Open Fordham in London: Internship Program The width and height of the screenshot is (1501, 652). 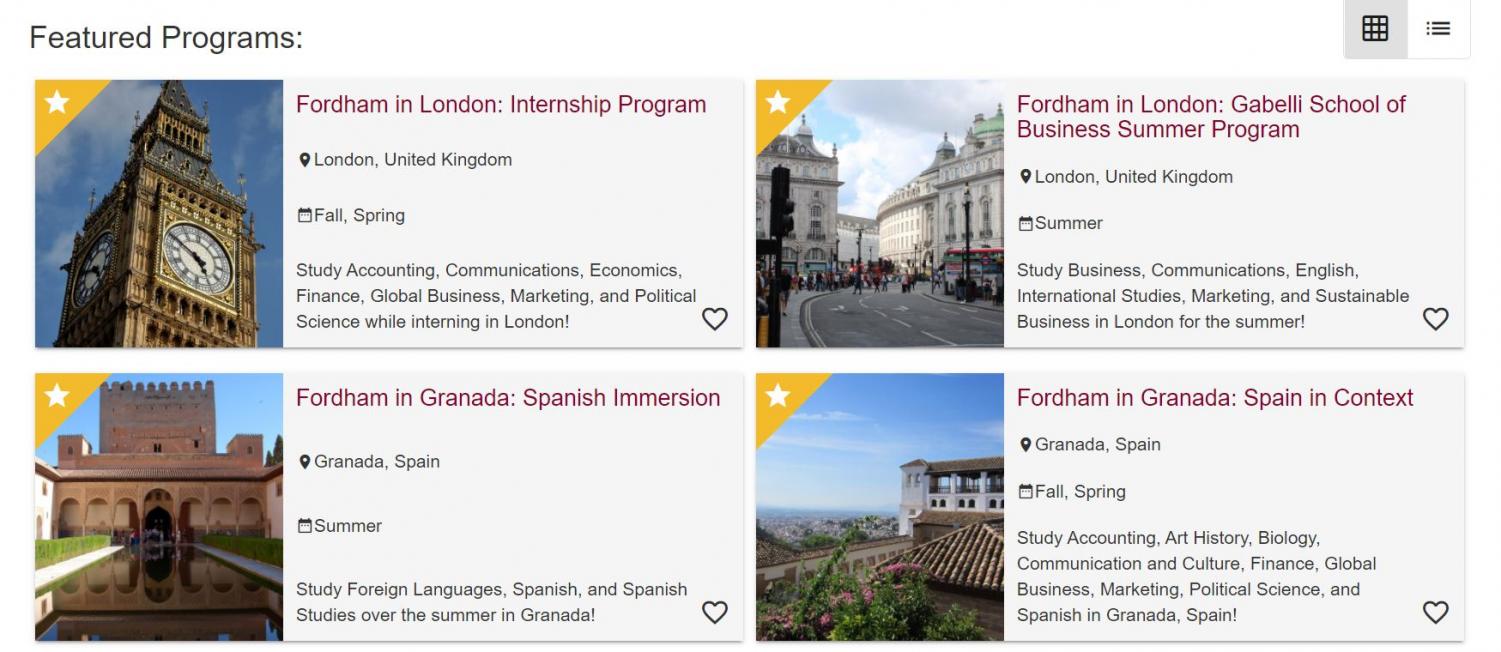500,105
